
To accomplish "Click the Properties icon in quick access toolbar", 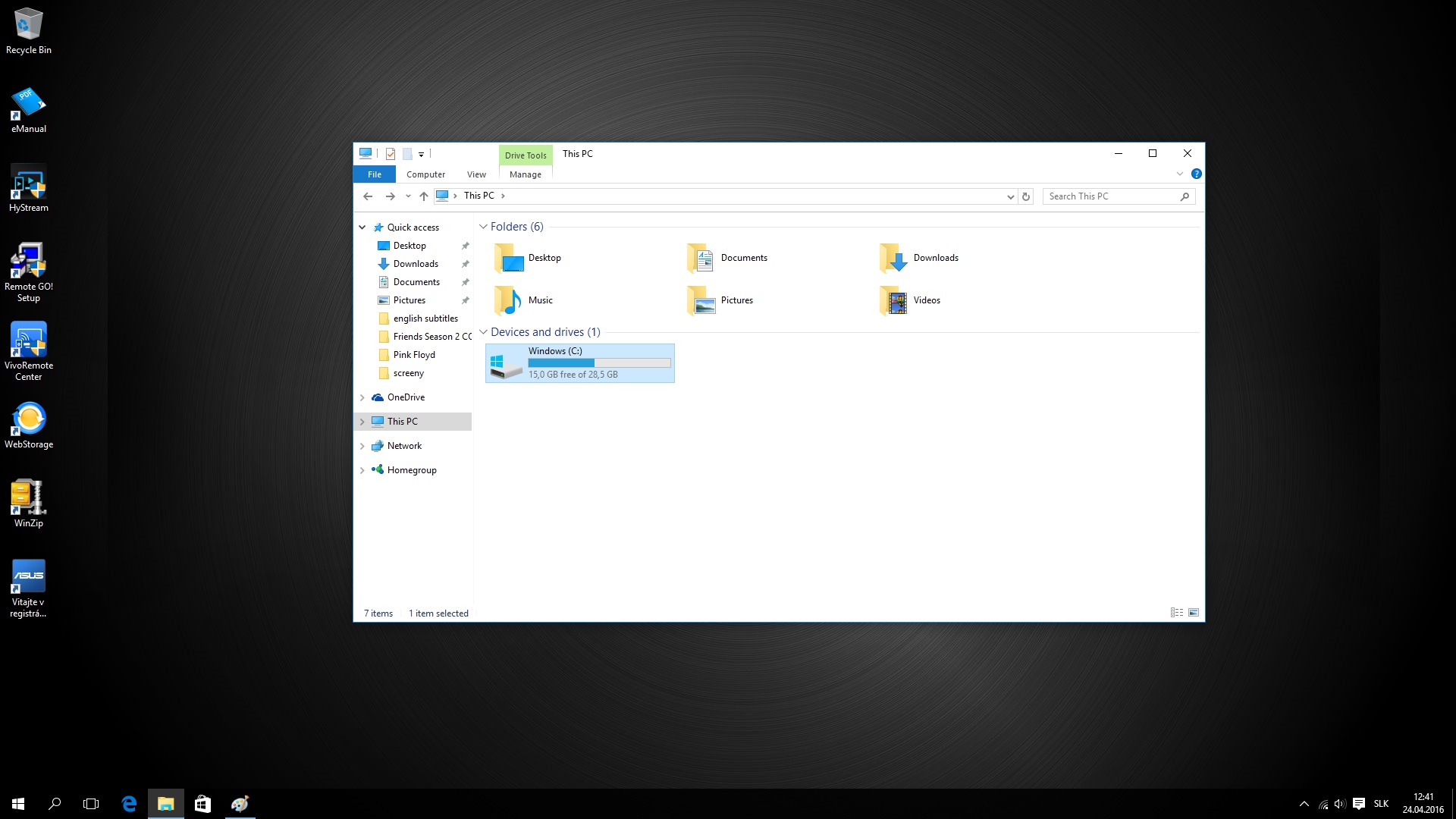I will tap(391, 154).
